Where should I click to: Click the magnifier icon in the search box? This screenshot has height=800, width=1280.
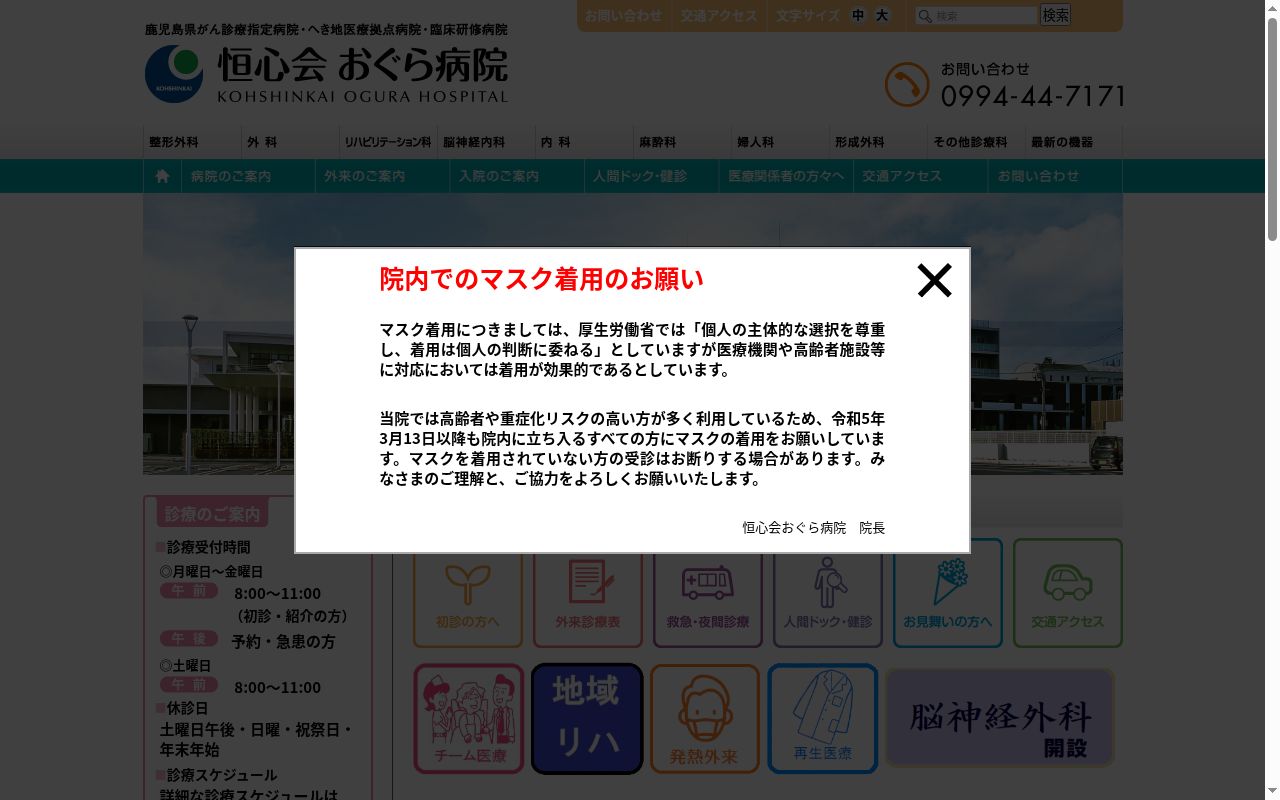[x=925, y=16]
